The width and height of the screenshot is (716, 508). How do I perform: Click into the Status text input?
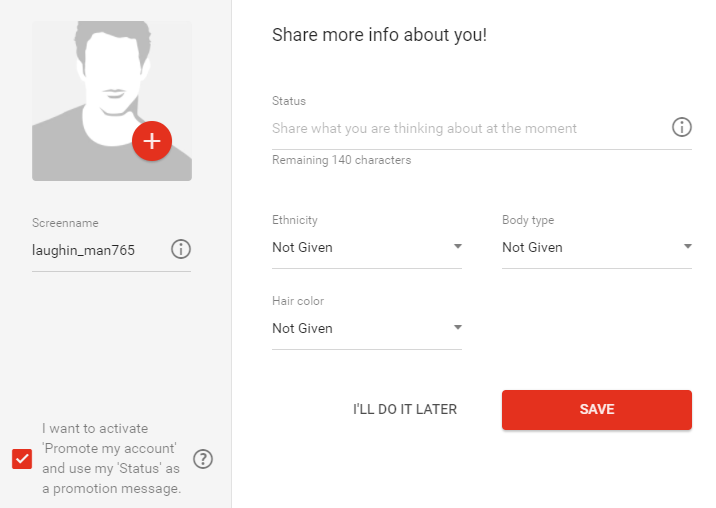(468, 128)
